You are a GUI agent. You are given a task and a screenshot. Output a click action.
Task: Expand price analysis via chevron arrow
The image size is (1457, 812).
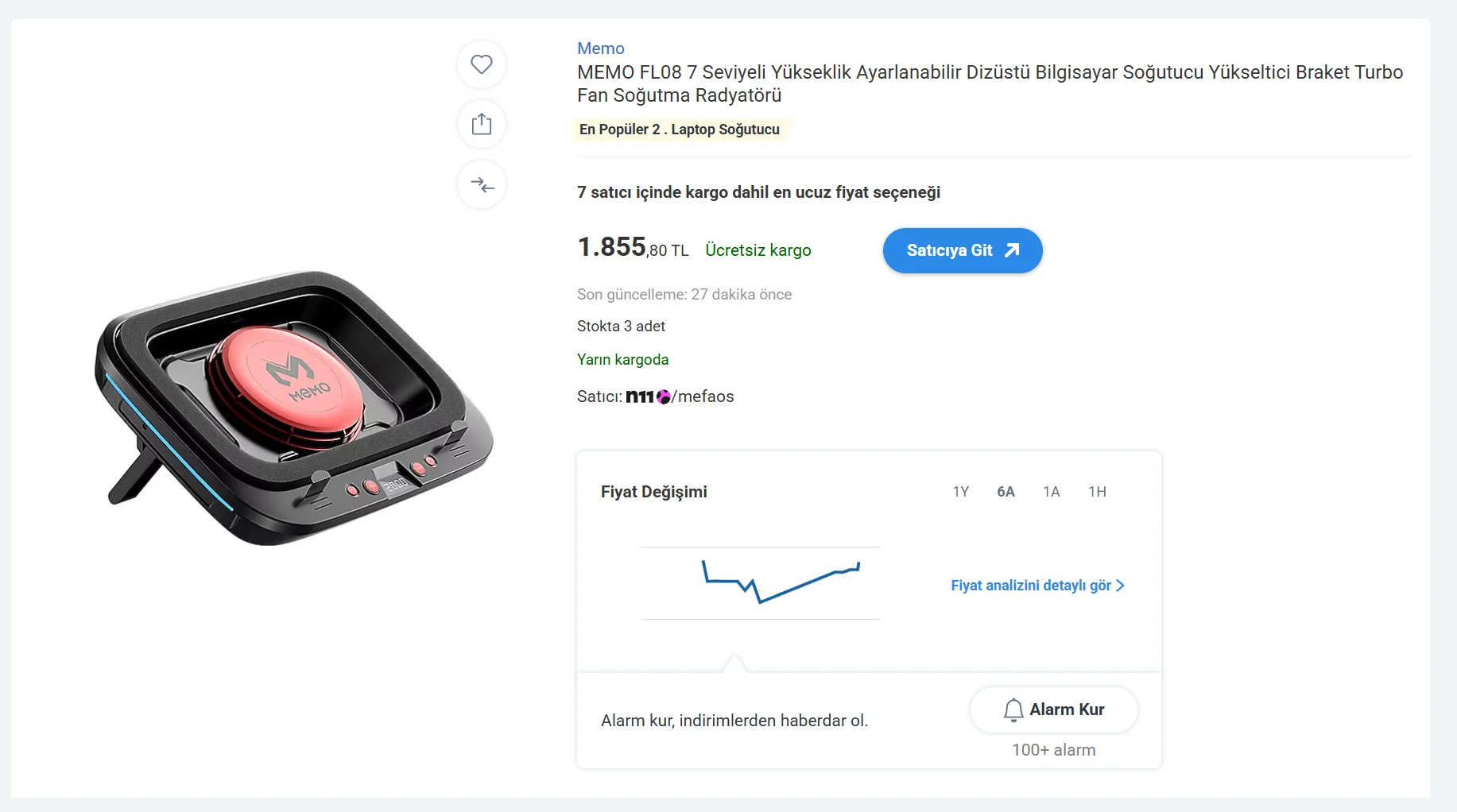point(1121,586)
